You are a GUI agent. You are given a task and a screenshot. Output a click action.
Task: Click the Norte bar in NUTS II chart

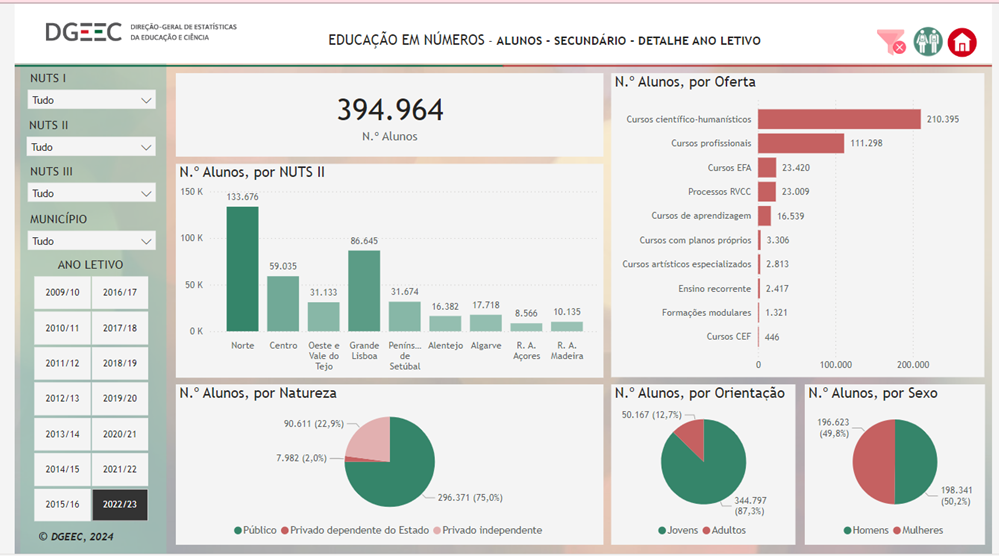point(242,268)
